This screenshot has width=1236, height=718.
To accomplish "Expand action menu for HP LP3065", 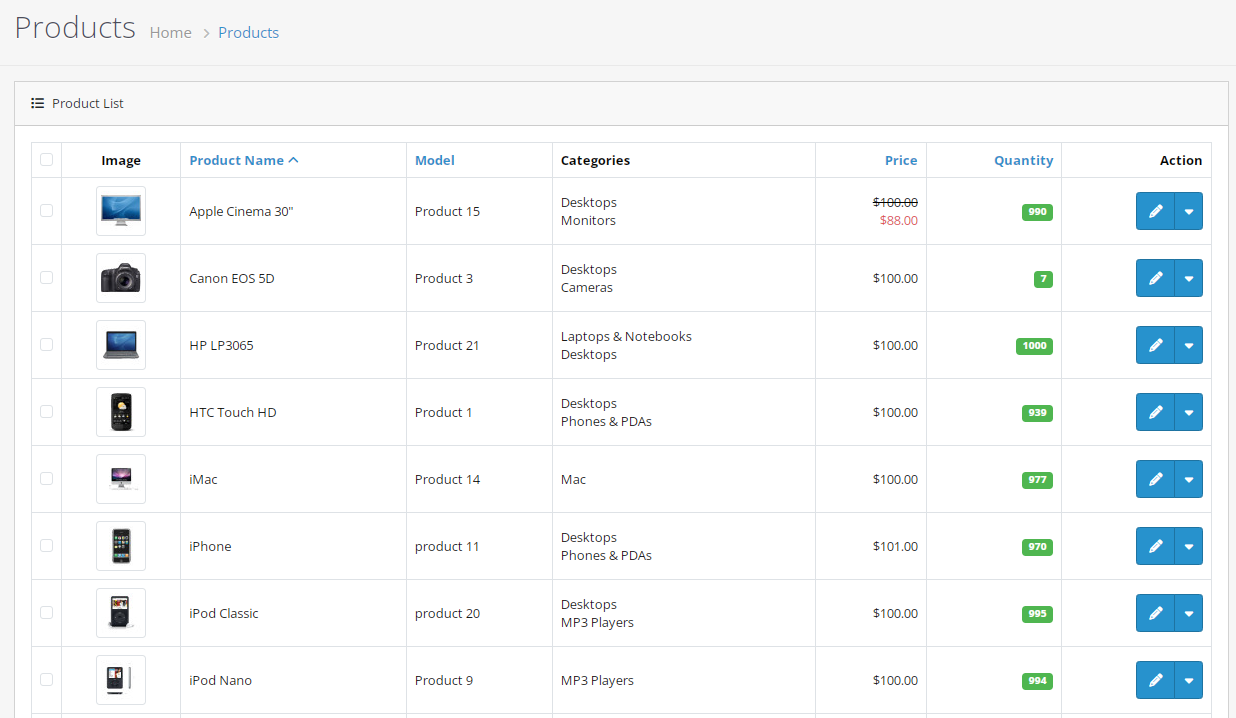I will (x=1189, y=345).
